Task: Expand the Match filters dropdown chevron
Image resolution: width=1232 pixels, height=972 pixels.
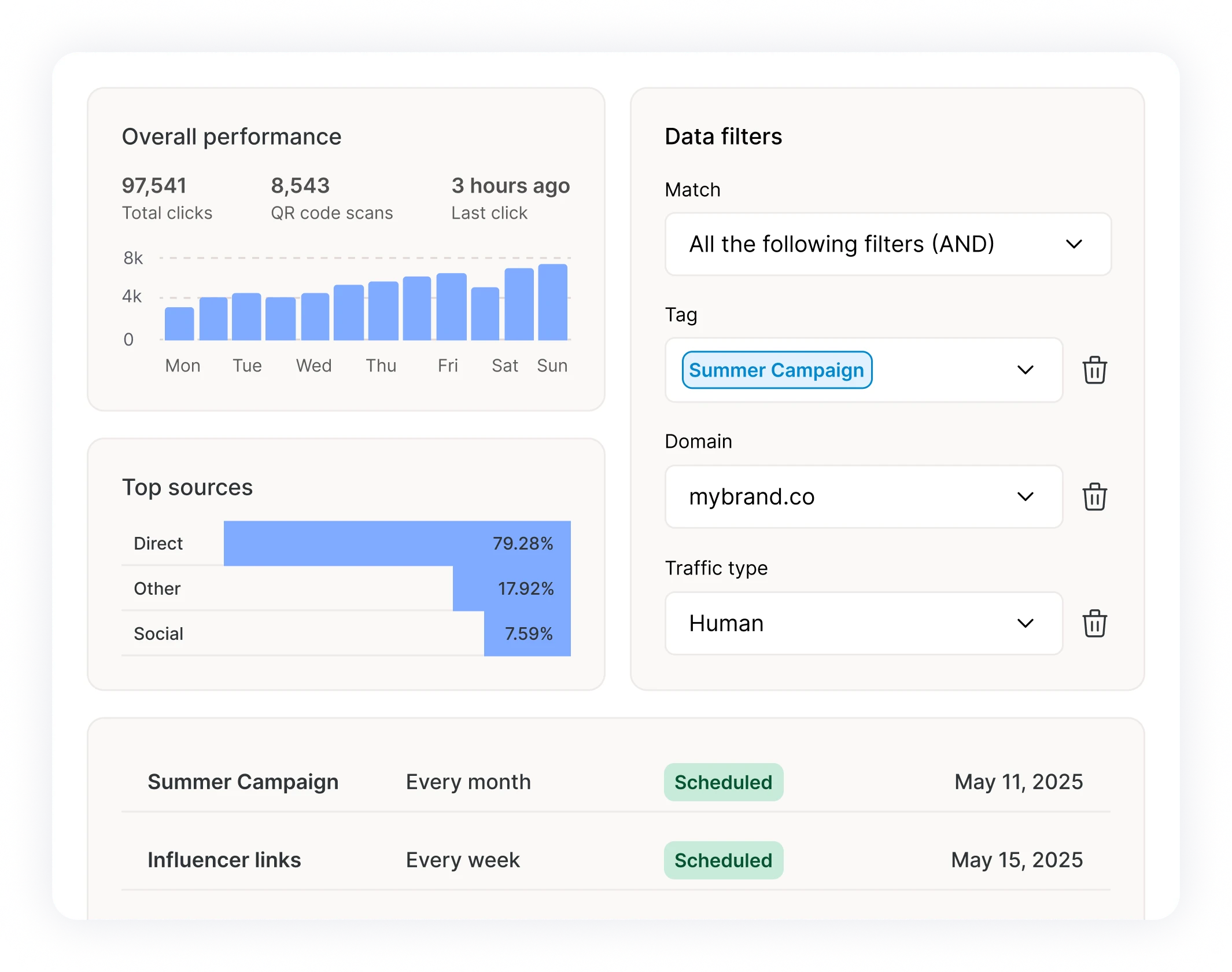Action: click(1074, 244)
